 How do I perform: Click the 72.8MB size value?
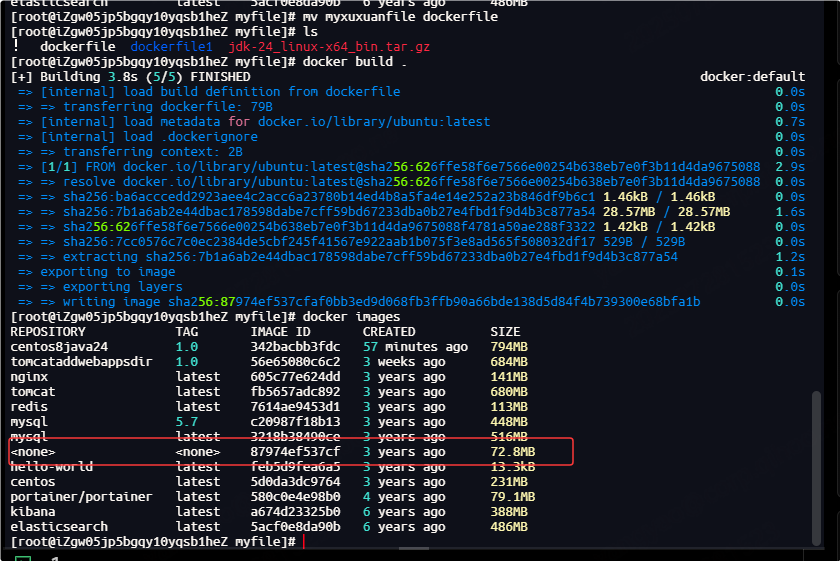pyautogui.click(x=513, y=452)
